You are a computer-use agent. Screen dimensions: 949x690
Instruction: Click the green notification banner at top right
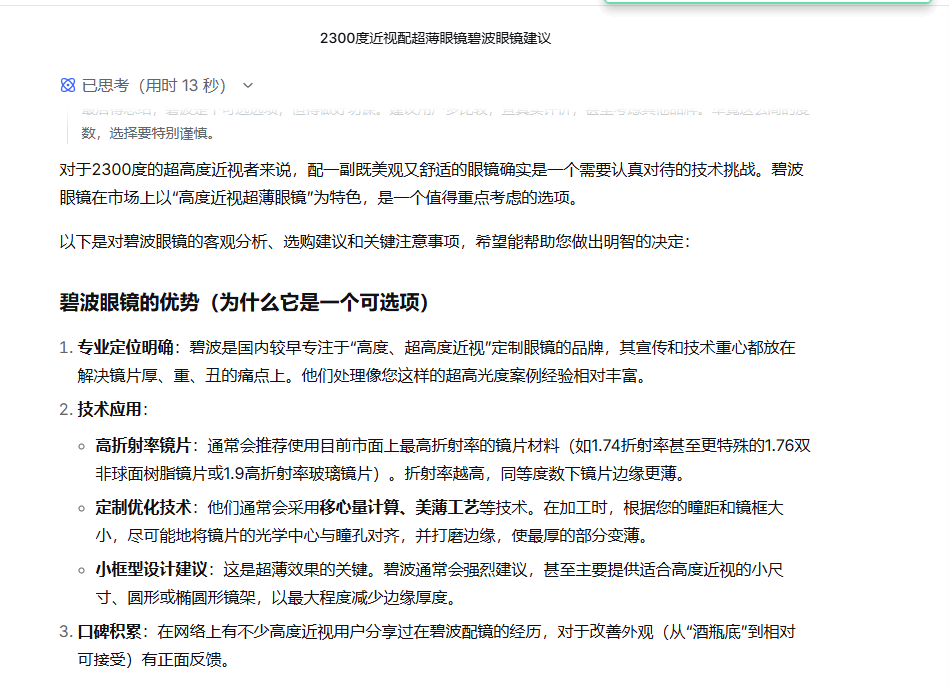pos(775,3)
